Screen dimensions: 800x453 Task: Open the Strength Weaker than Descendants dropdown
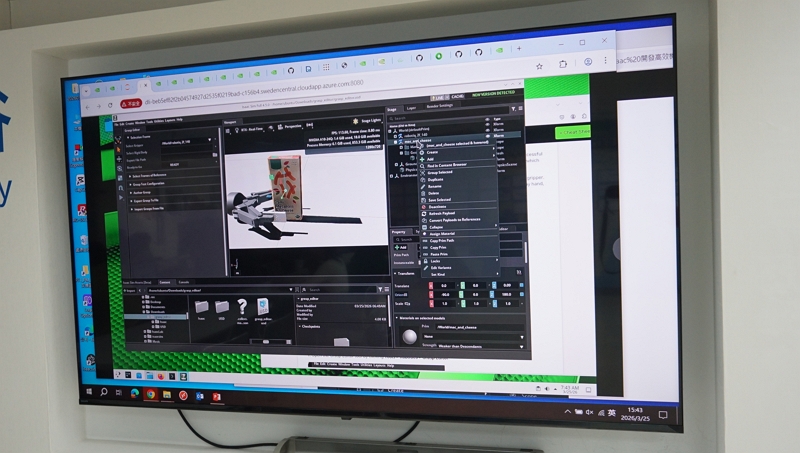click(x=480, y=346)
